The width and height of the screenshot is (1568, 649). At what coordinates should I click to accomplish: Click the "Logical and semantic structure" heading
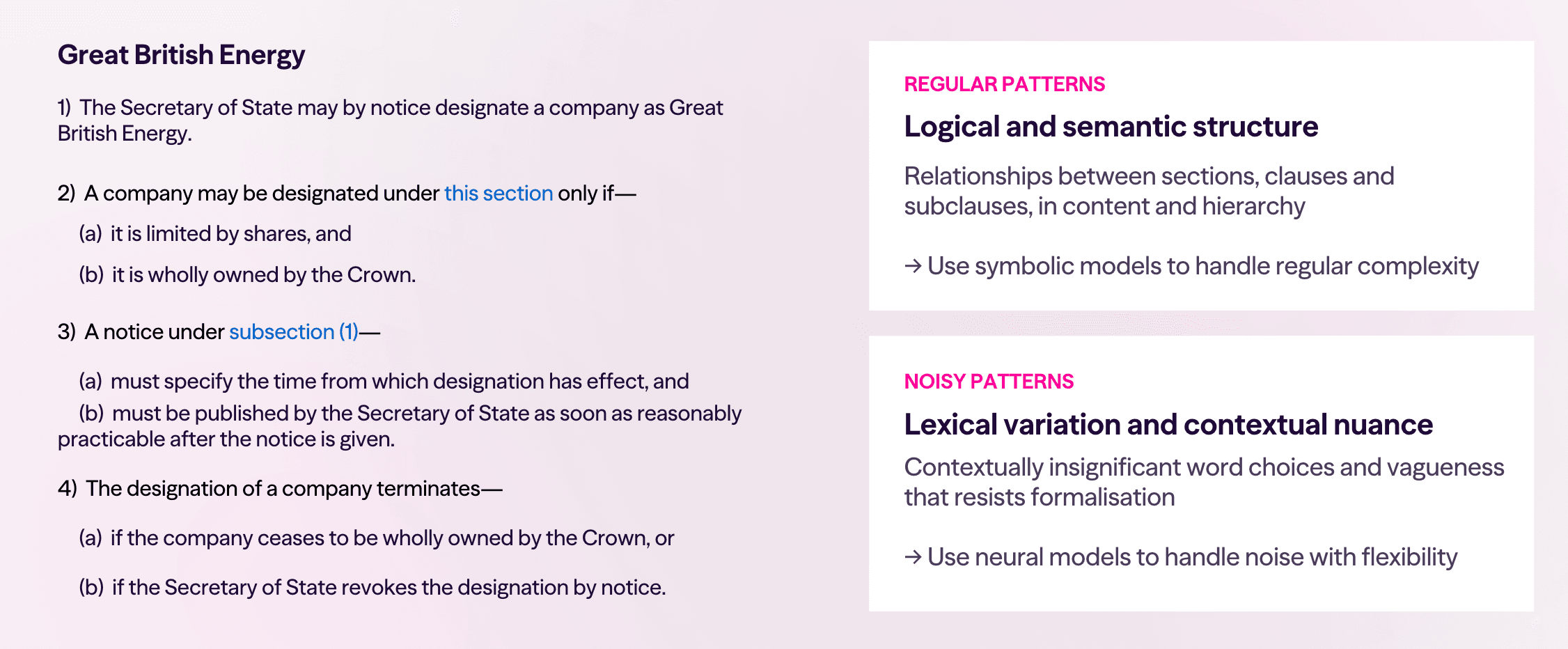(x=1111, y=127)
